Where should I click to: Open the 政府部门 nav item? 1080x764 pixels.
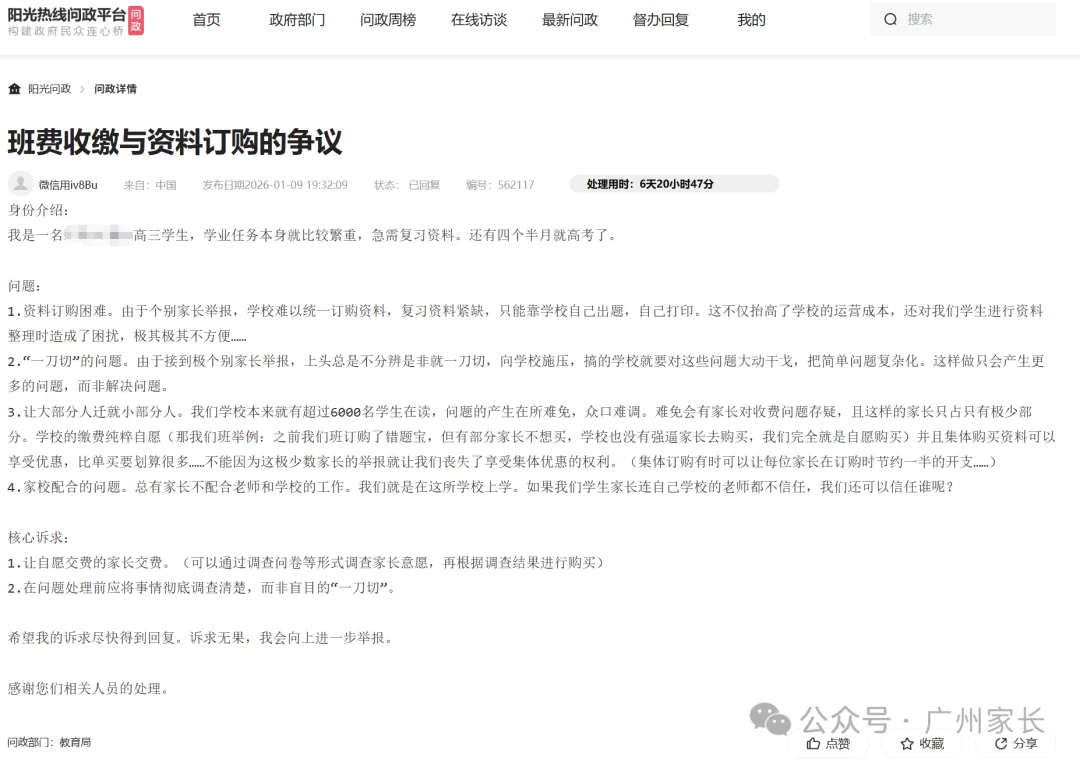(297, 20)
